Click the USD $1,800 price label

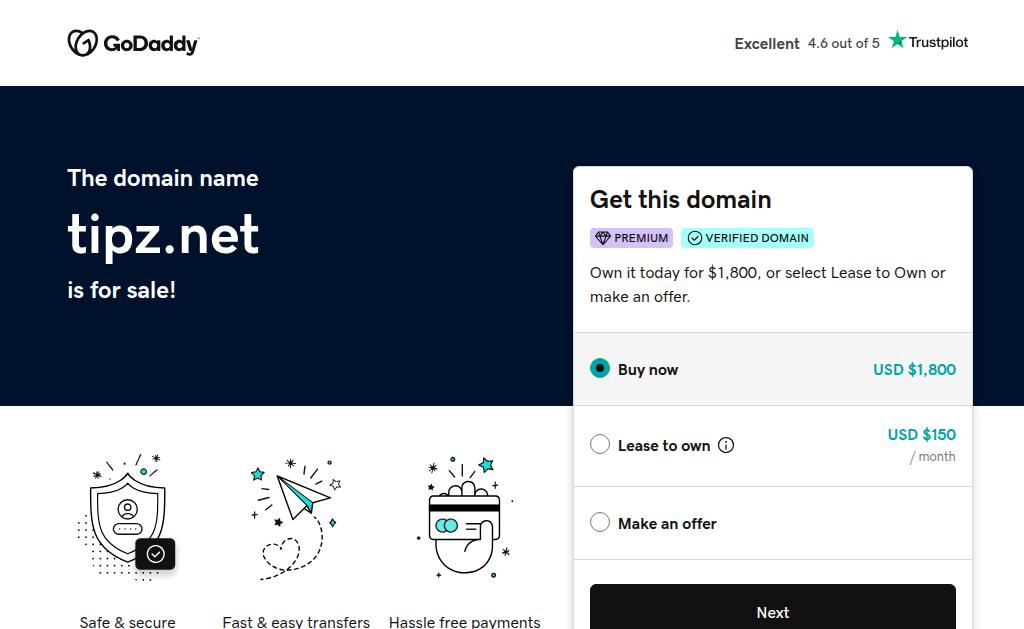pos(914,369)
